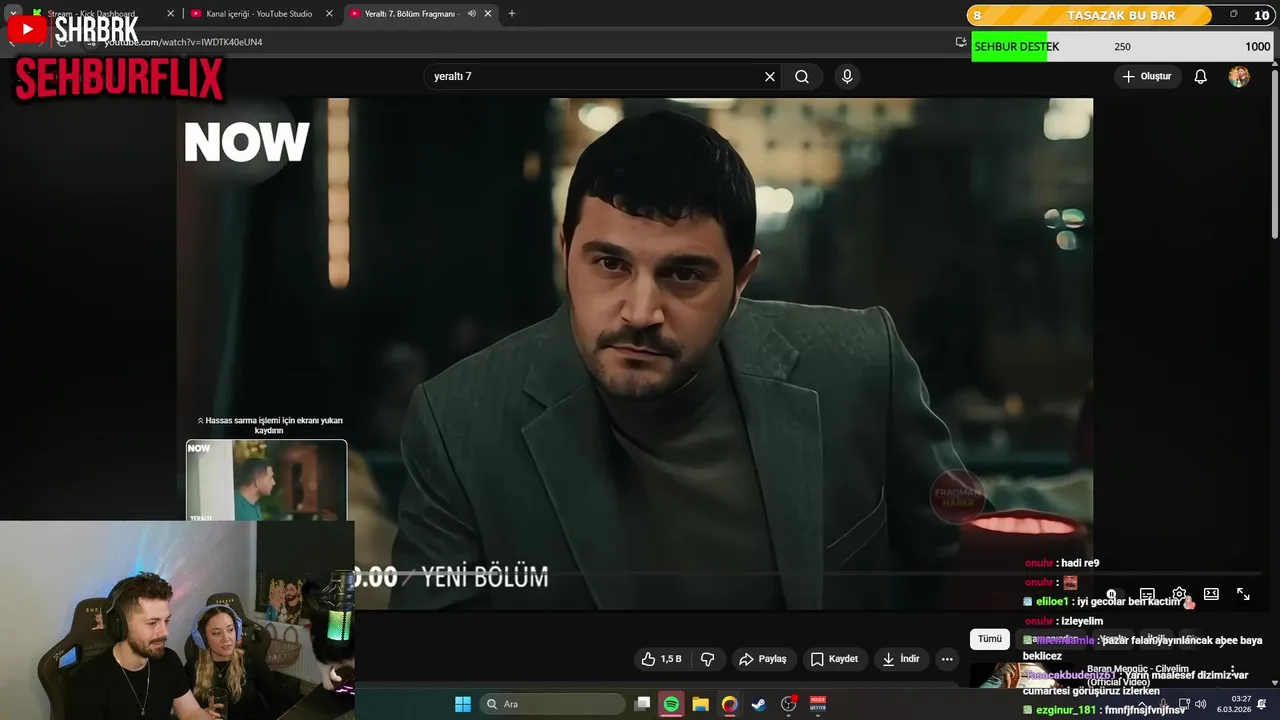Click the cast/install icon beside address bar
The width and height of the screenshot is (1280, 720).
coord(961,42)
